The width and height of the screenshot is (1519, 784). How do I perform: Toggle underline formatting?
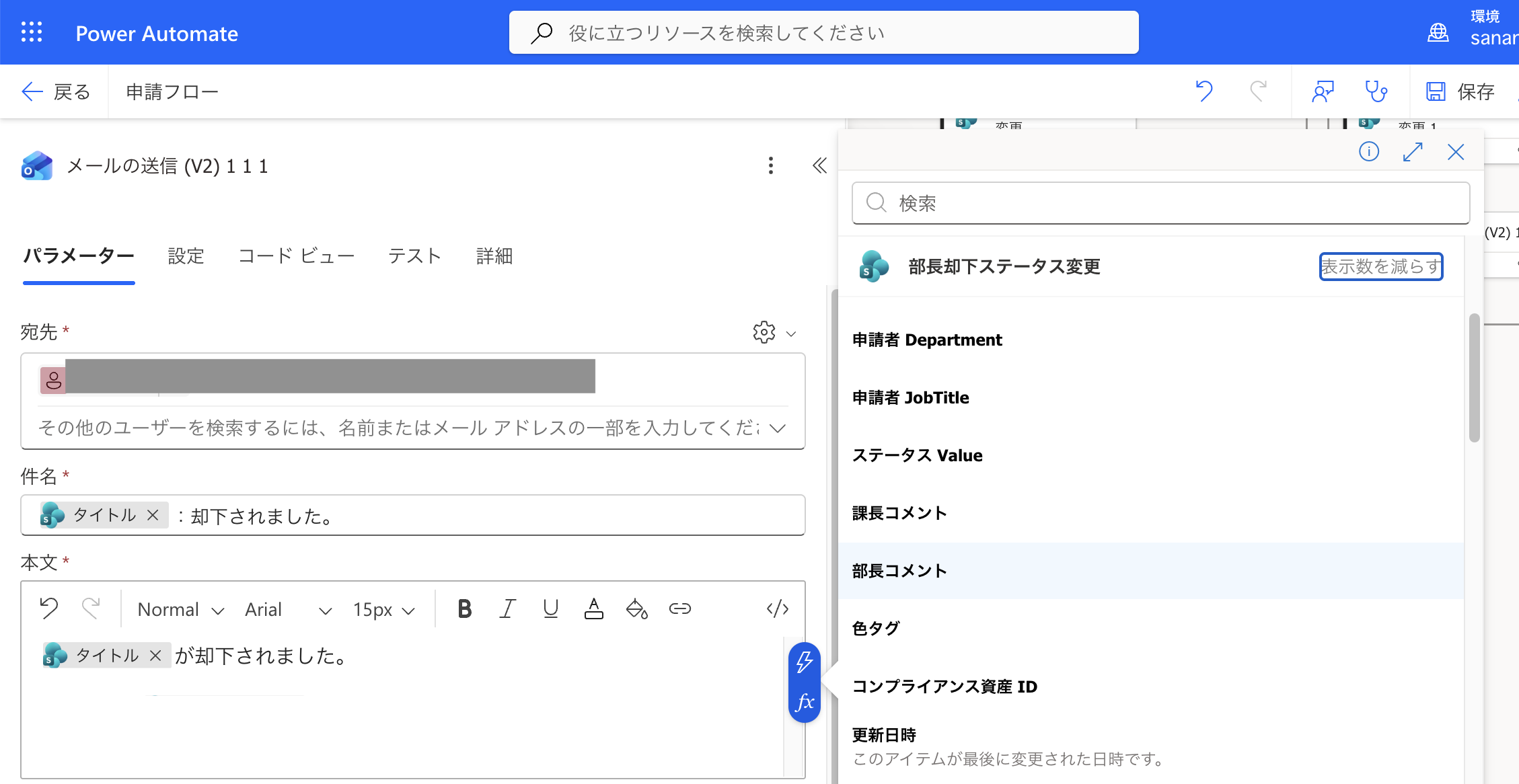pyautogui.click(x=551, y=609)
